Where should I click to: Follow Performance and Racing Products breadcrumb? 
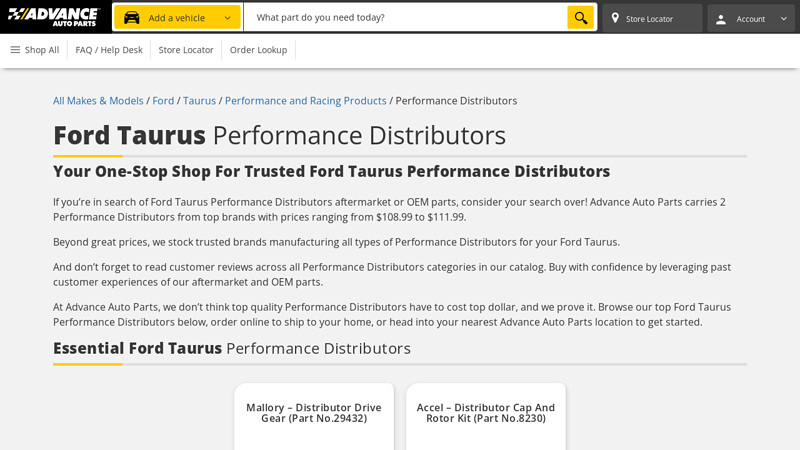pyautogui.click(x=306, y=101)
